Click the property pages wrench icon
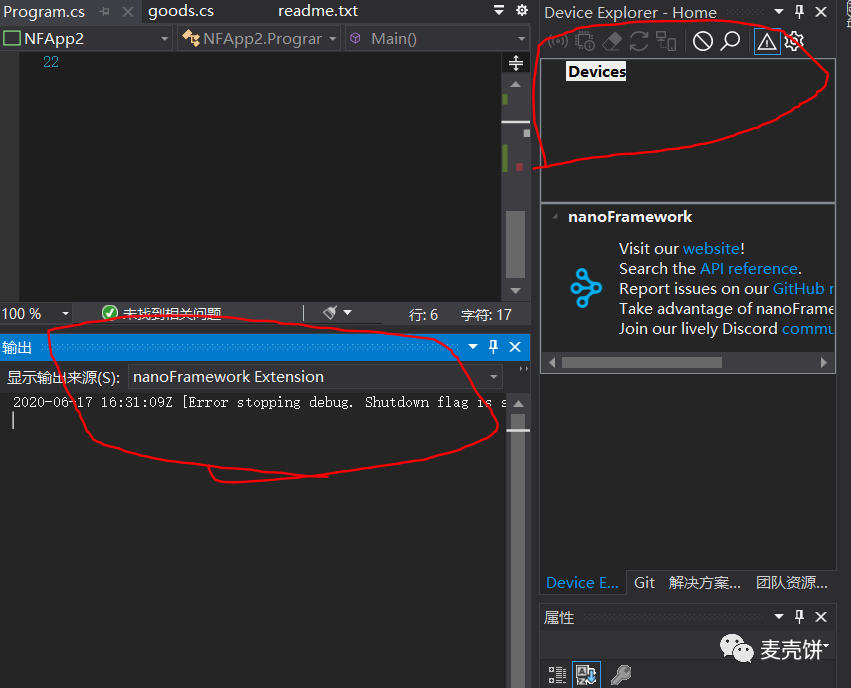 pyautogui.click(x=621, y=675)
